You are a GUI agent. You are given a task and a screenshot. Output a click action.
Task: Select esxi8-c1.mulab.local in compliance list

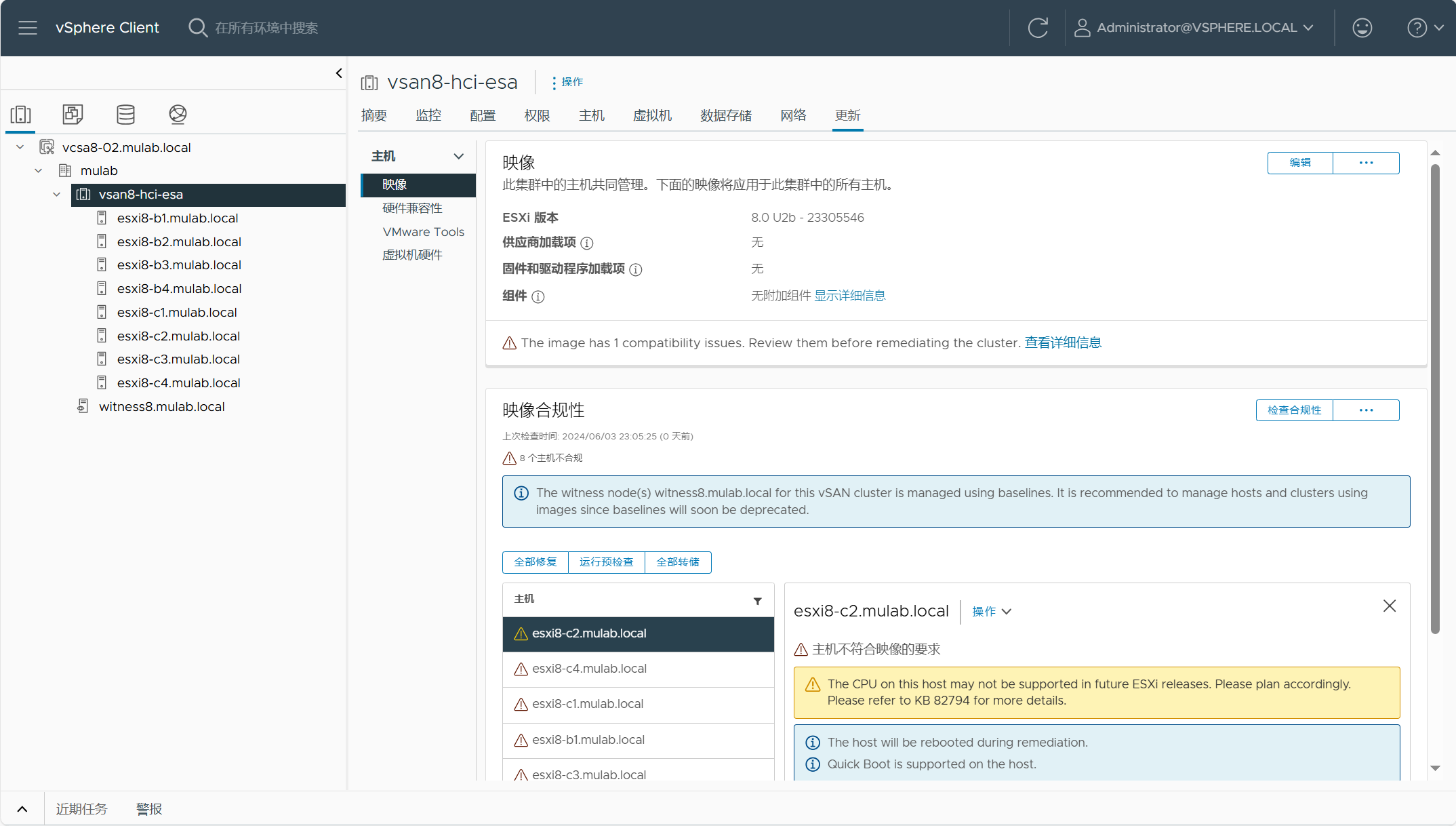click(638, 705)
